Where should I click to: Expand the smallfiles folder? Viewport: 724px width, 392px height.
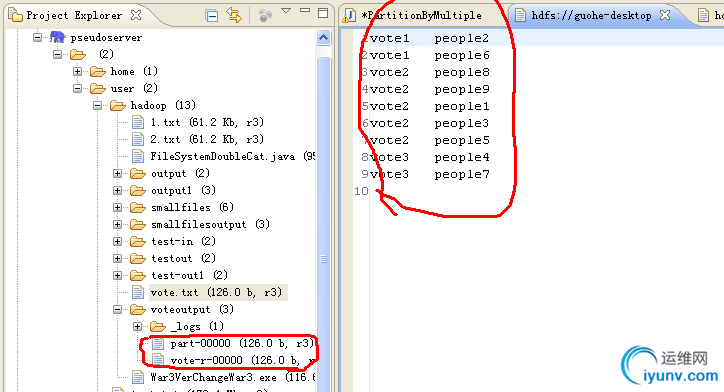(118, 208)
